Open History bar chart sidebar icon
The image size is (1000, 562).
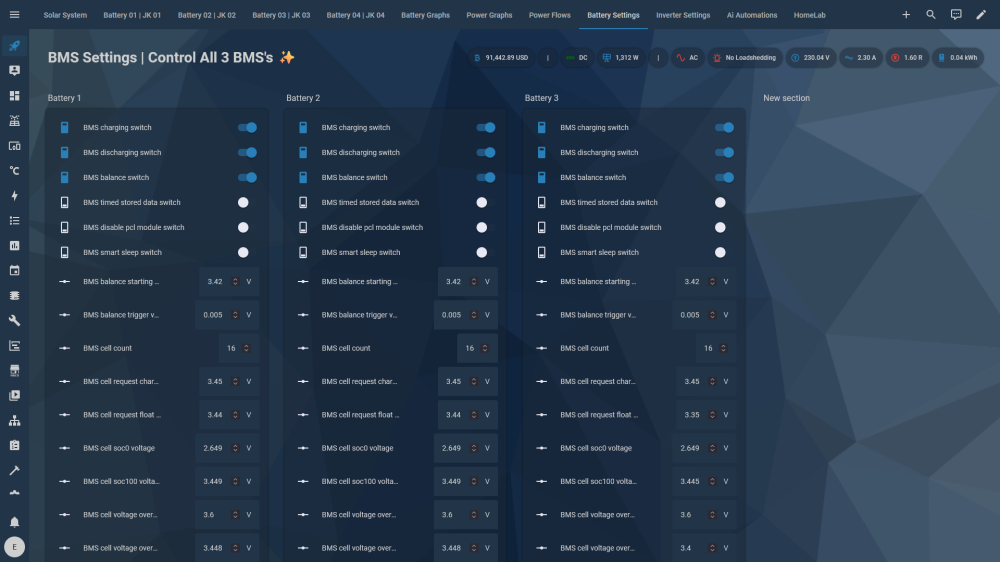click(x=14, y=246)
